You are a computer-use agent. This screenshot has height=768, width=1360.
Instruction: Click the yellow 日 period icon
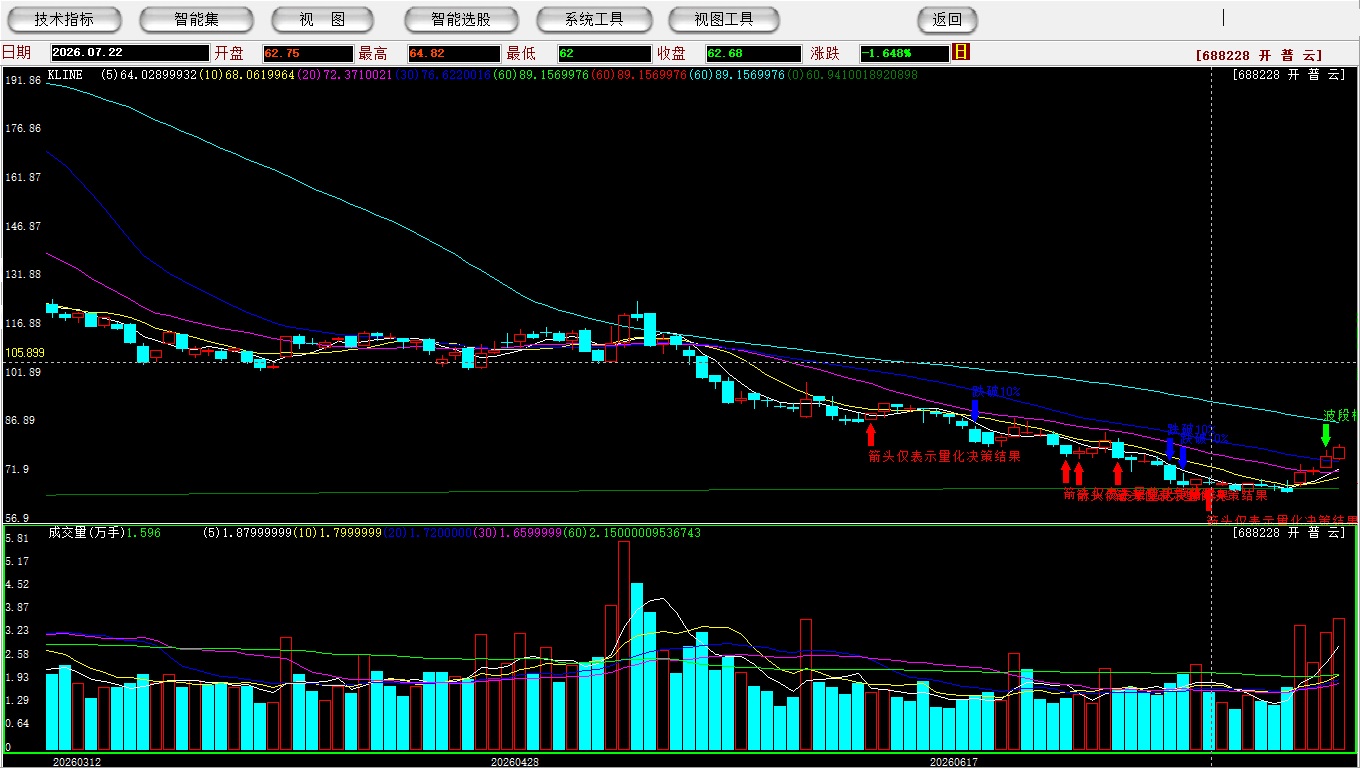point(961,52)
